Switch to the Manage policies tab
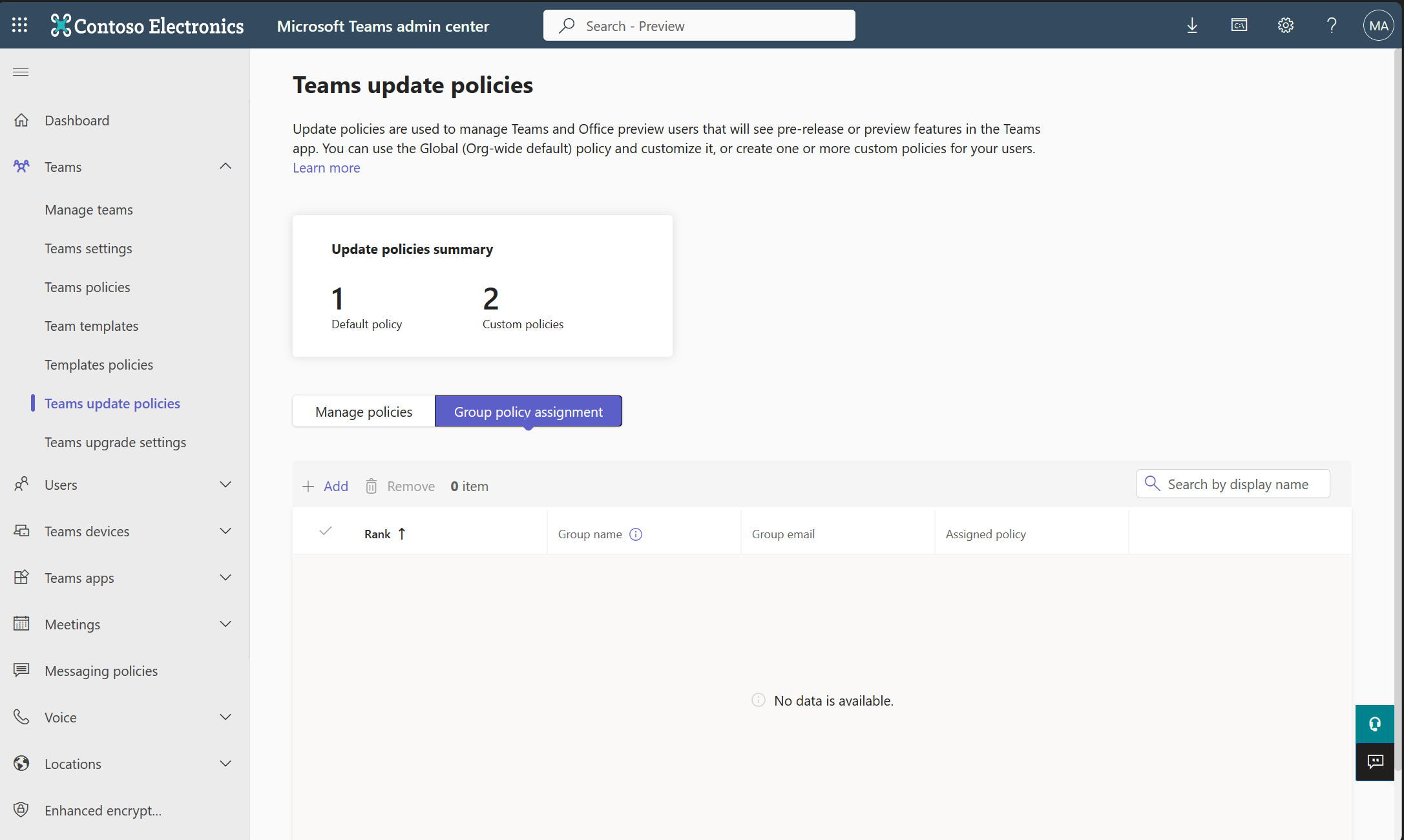Image resolution: width=1404 pixels, height=840 pixels. coord(364,412)
